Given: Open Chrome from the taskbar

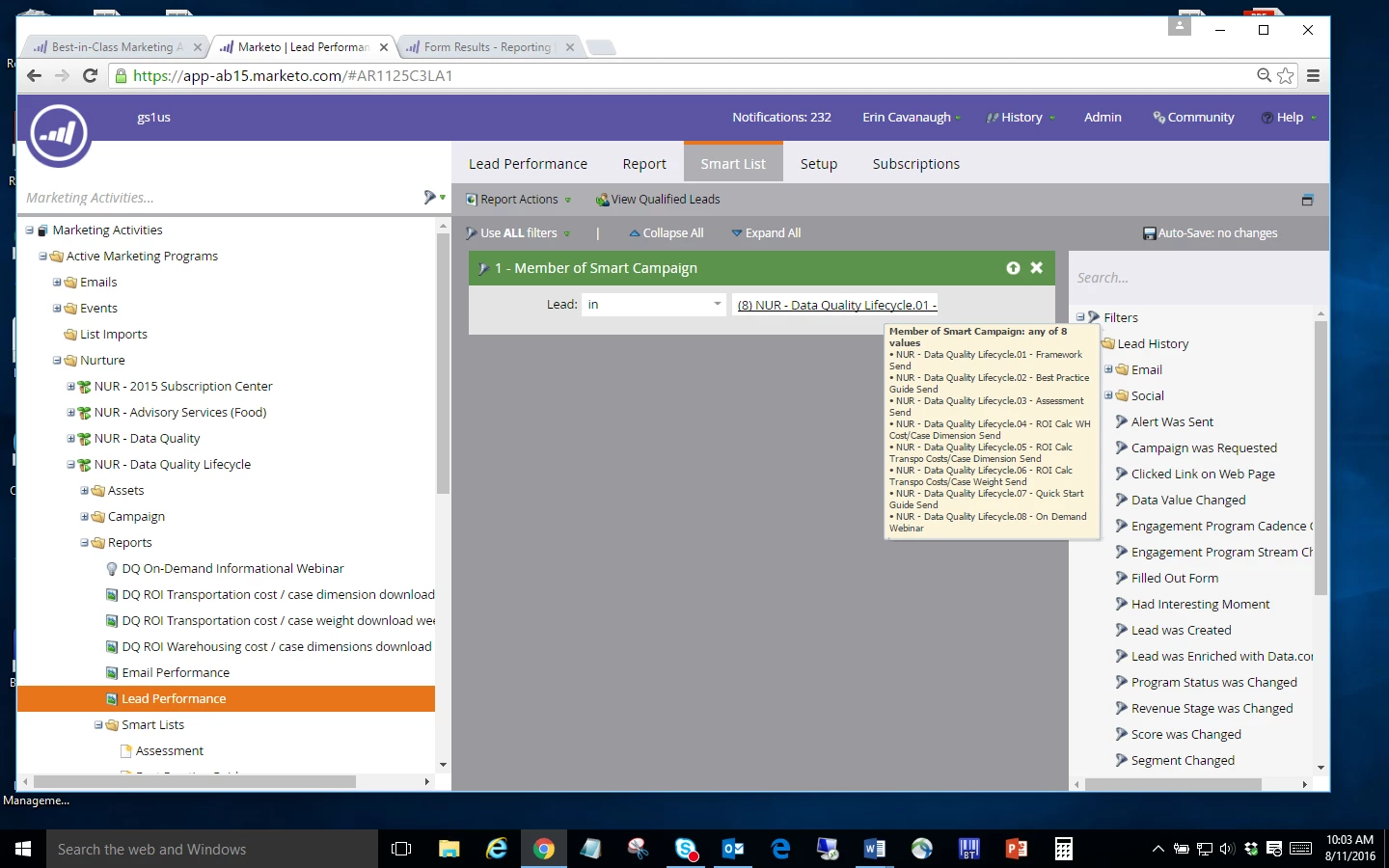Looking at the screenshot, I should pos(544,849).
